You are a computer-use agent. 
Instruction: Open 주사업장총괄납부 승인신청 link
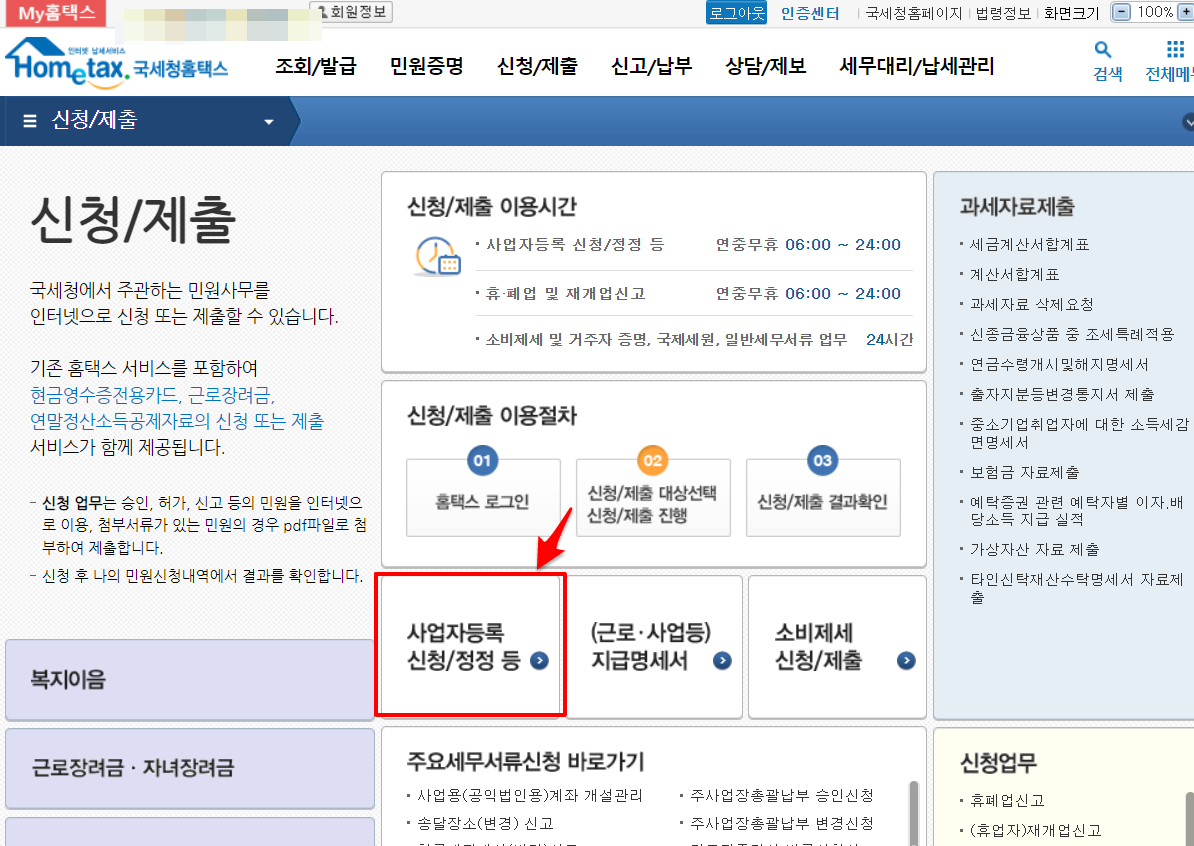tap(781, 796)
